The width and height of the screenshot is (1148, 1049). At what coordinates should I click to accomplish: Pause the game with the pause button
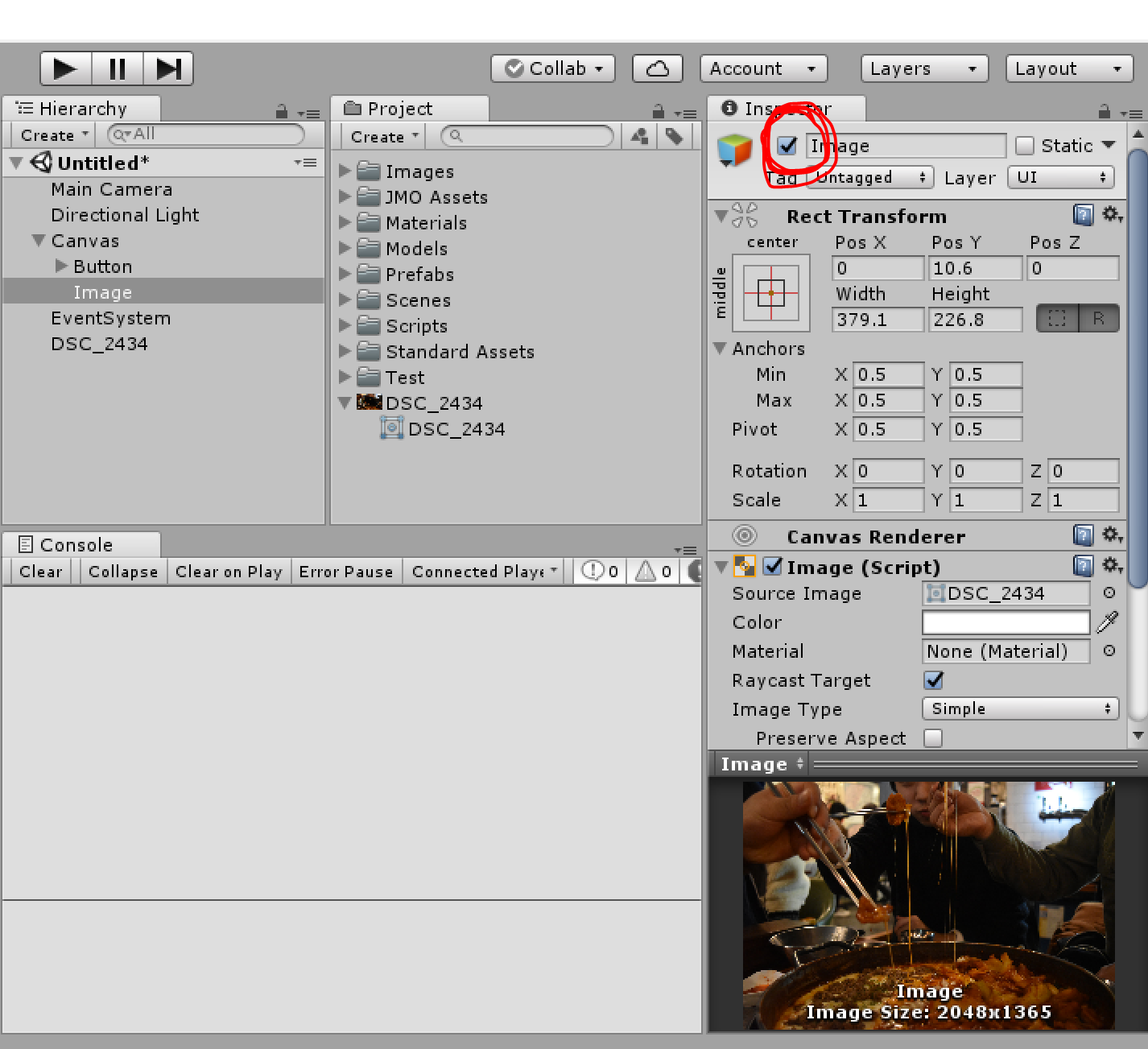[x=118, y=68]
